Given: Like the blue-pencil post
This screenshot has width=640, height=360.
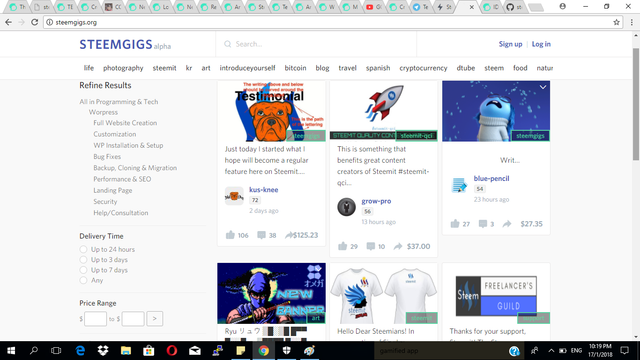Looking at the screenshot, I should [455, 224].
